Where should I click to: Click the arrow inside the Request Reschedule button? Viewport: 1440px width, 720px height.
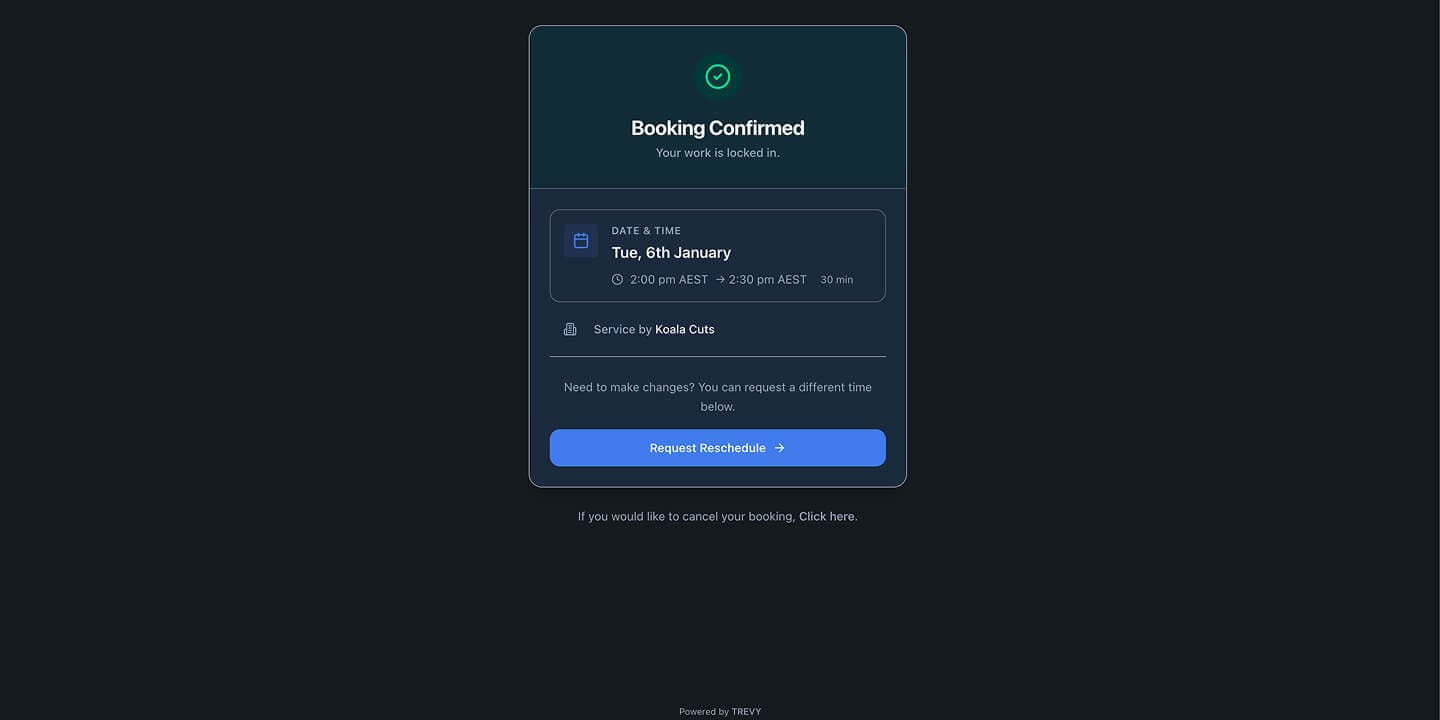[x=779, y=447]
